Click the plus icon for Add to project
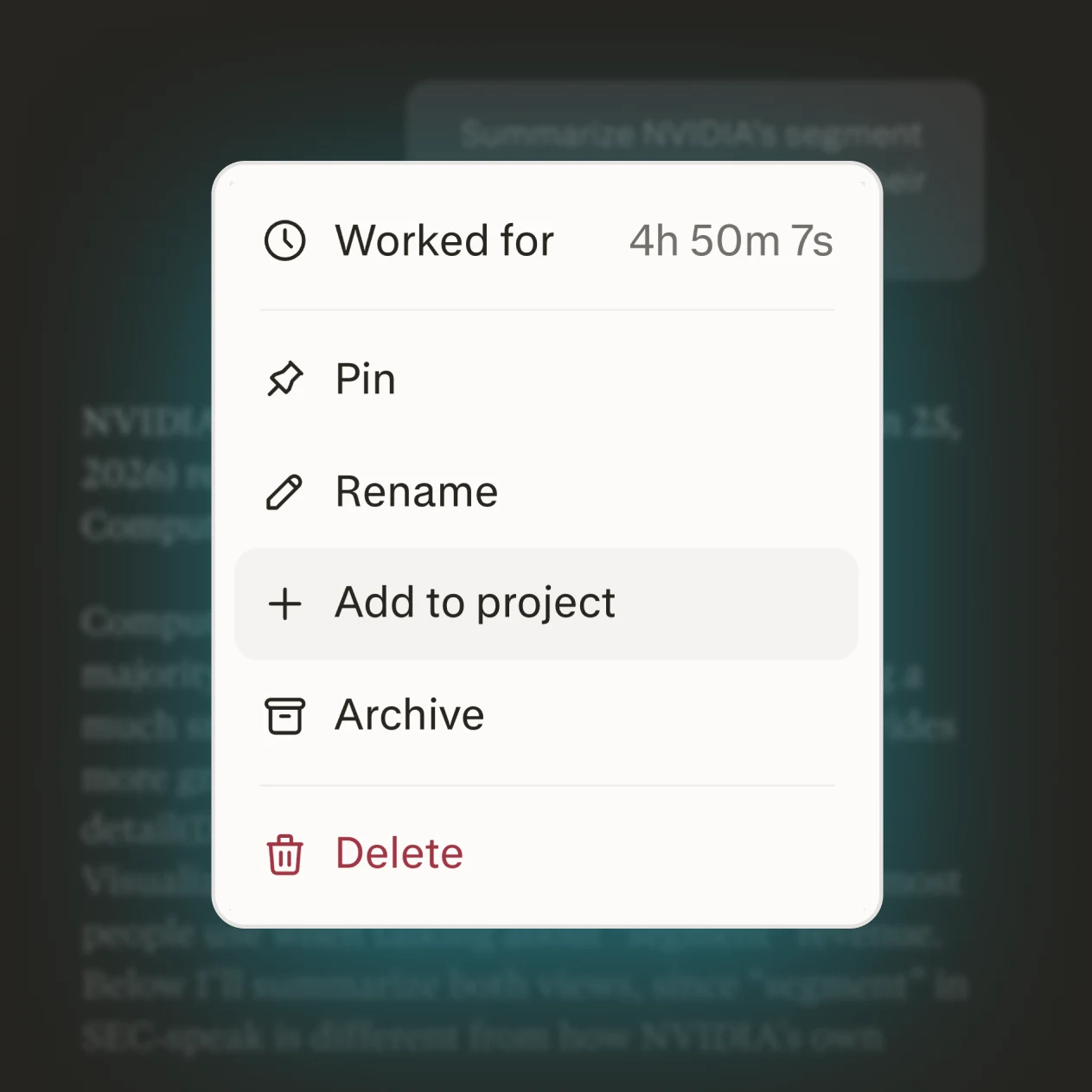The width and height of the screenshot is (1092, 1092). (284, 603)
